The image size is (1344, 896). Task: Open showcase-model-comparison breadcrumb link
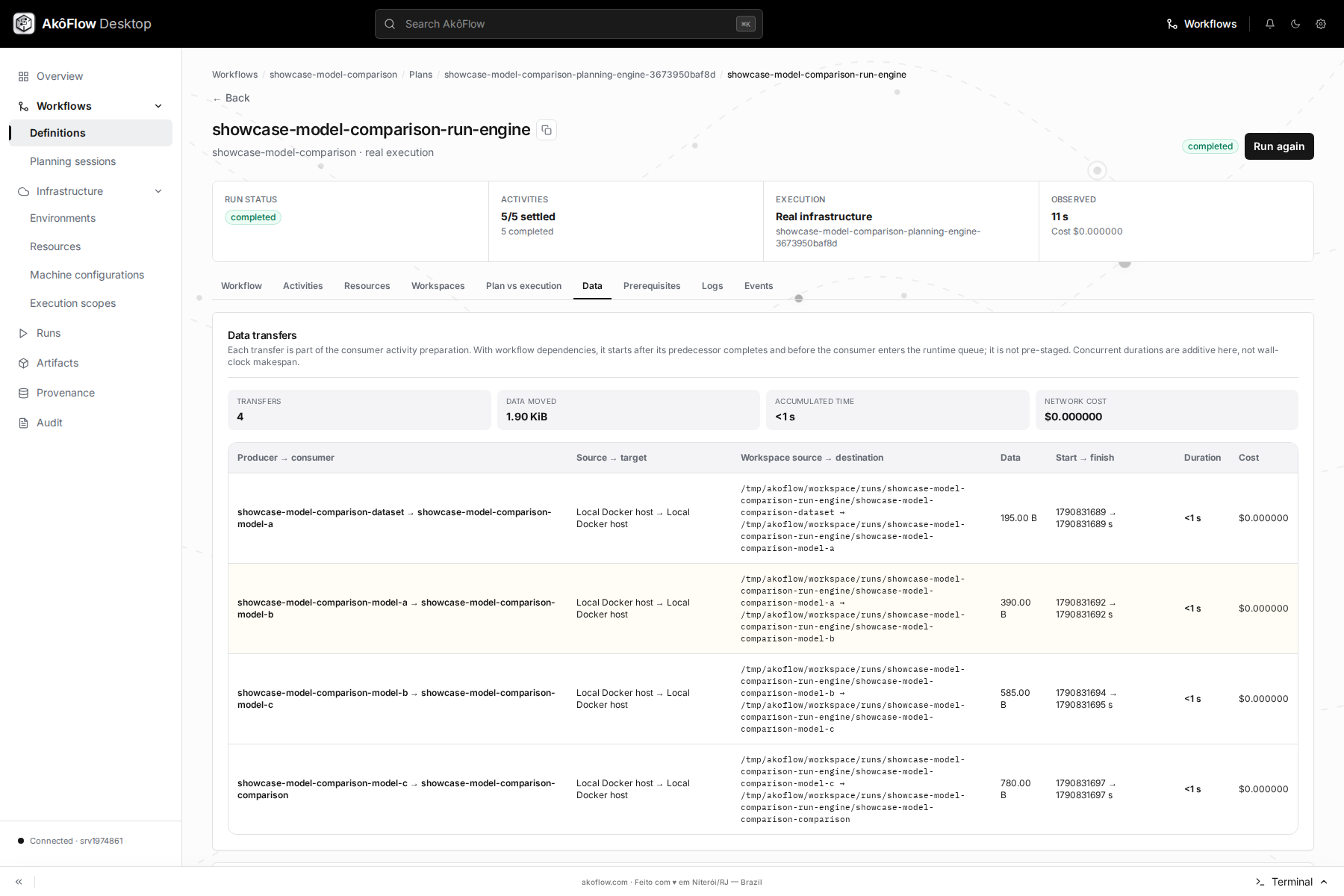[333, 75]
